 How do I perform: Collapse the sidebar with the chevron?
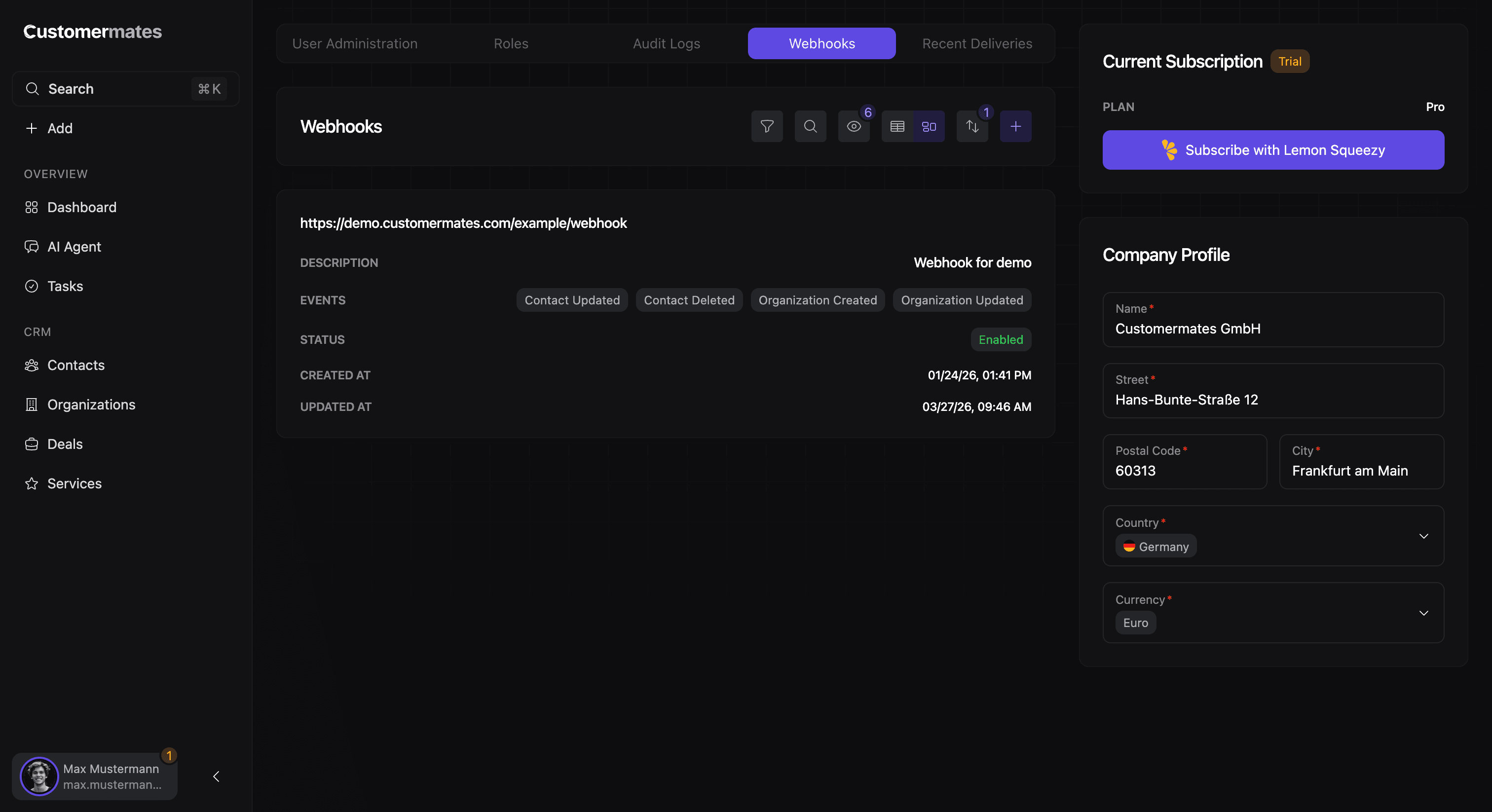click(x=216, y=776)
